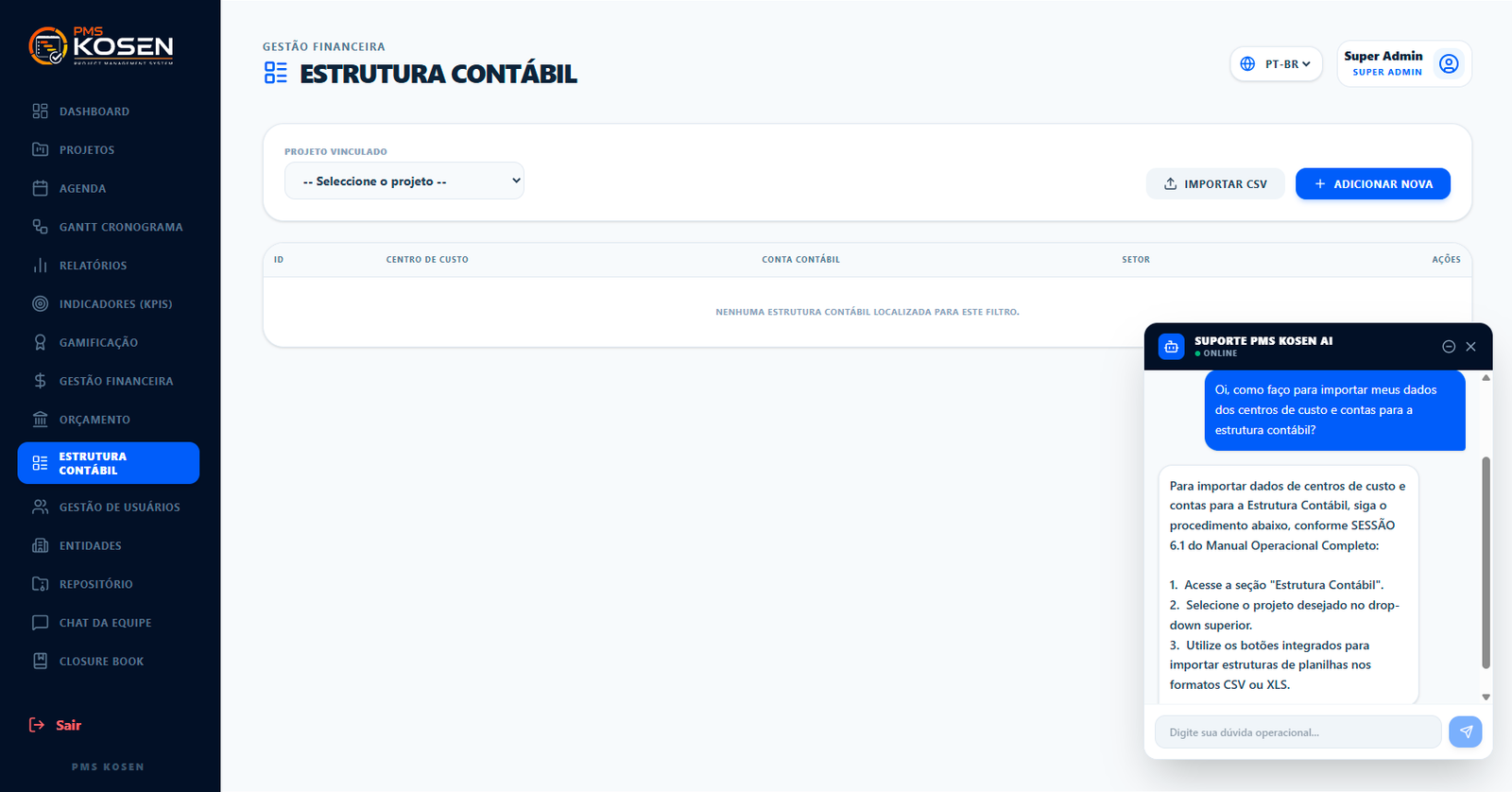Viewport: 1512px width, 792px height.
Task: Click the Chat da Equipe bubble icon
Action: coord(40,623)
